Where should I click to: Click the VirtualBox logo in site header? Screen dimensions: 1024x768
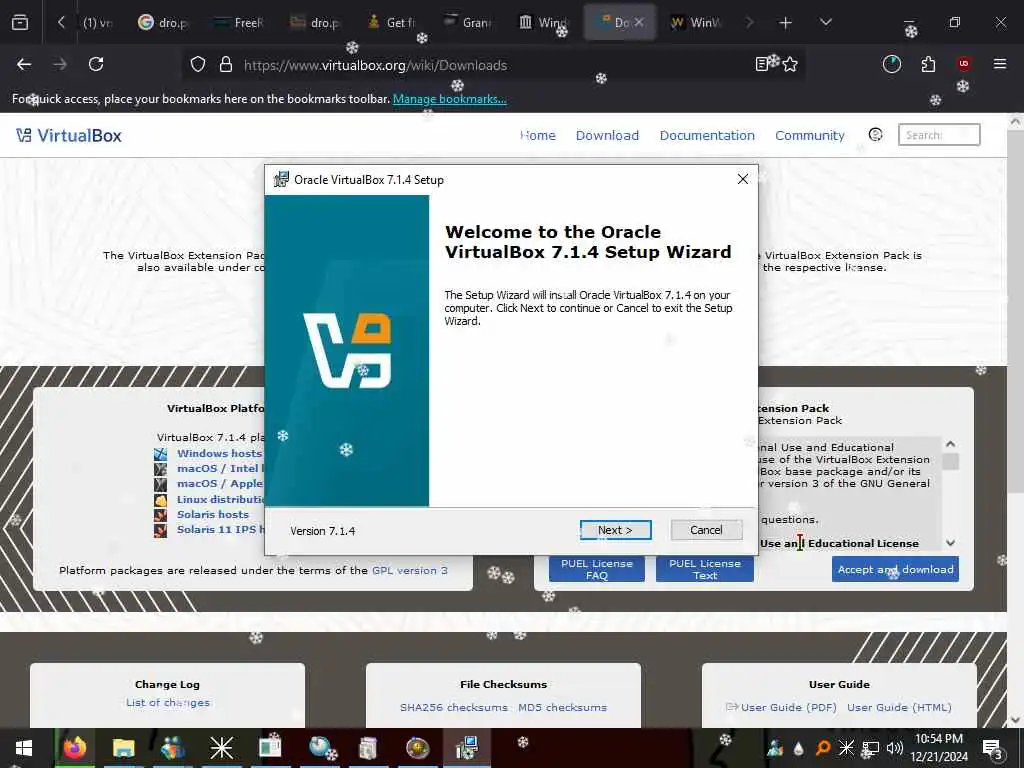pos(69,135)
